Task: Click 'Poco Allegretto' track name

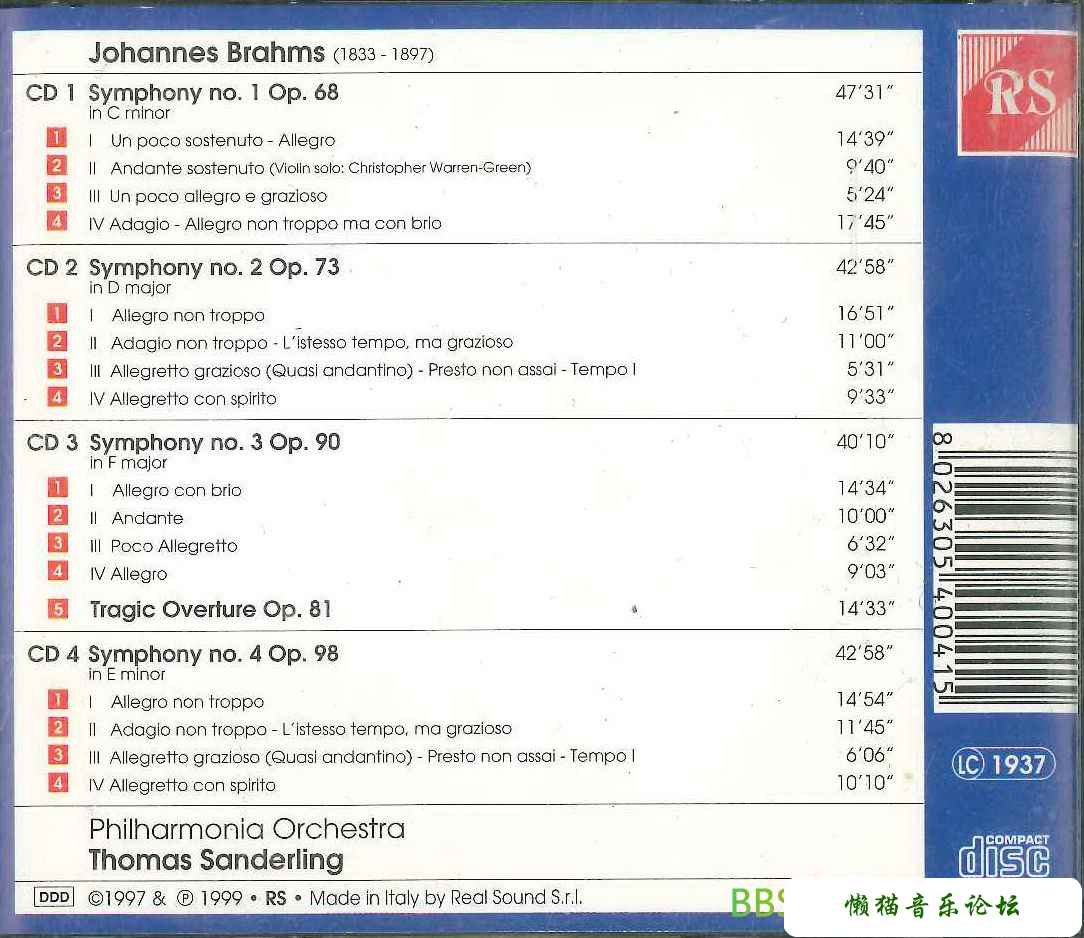Action: 174,547
